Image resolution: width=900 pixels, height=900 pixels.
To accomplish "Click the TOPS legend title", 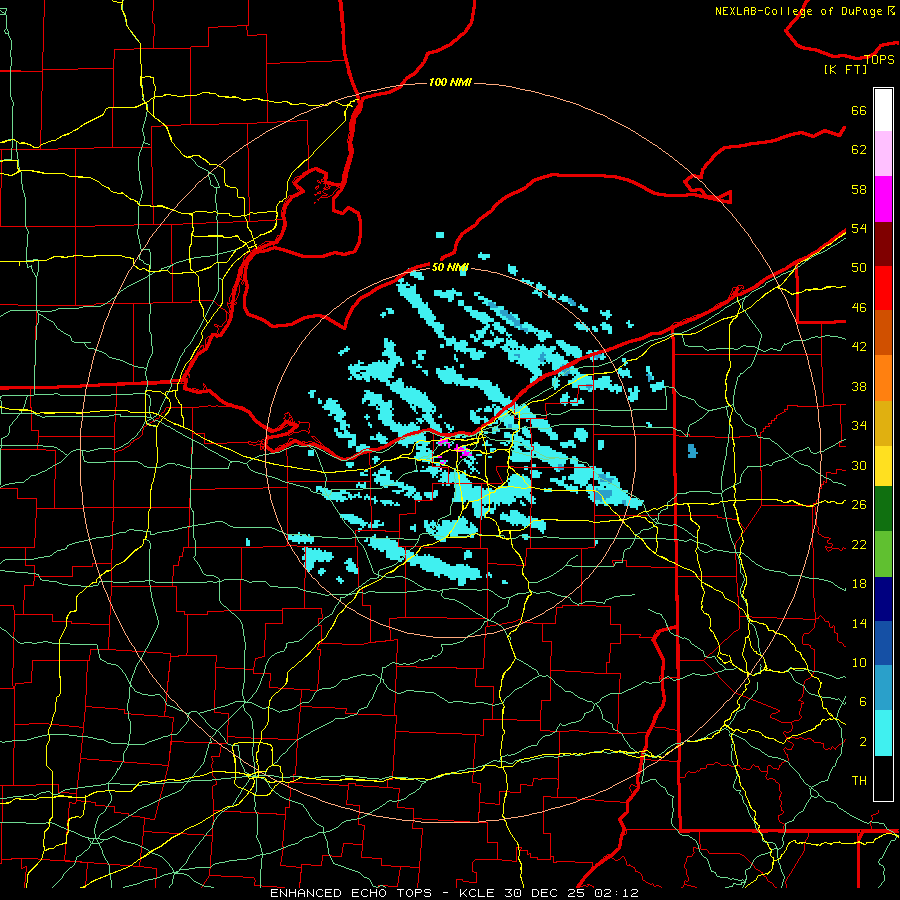I will click(879, 59).
